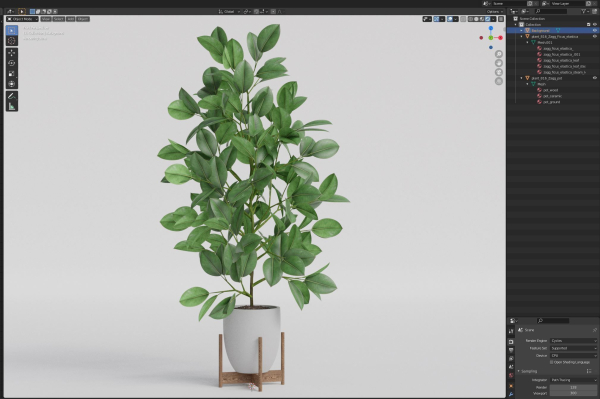Toggle perspective/orthographic grid icon
This screenshot has width=600, height=399.
499,81
